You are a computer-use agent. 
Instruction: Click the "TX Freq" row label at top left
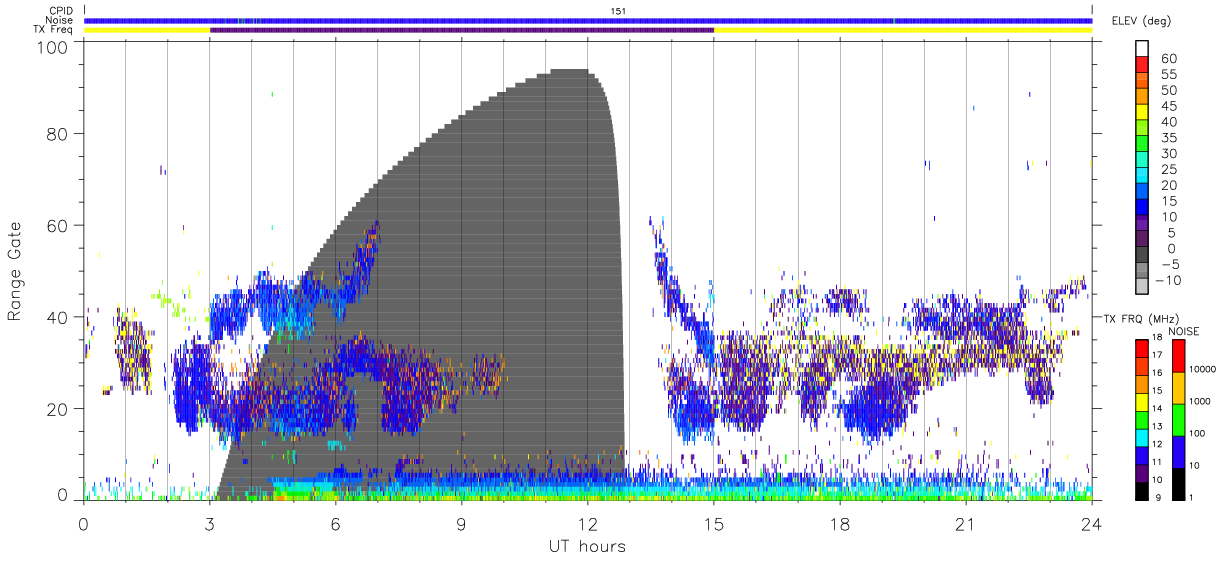[x=54, y=30]
